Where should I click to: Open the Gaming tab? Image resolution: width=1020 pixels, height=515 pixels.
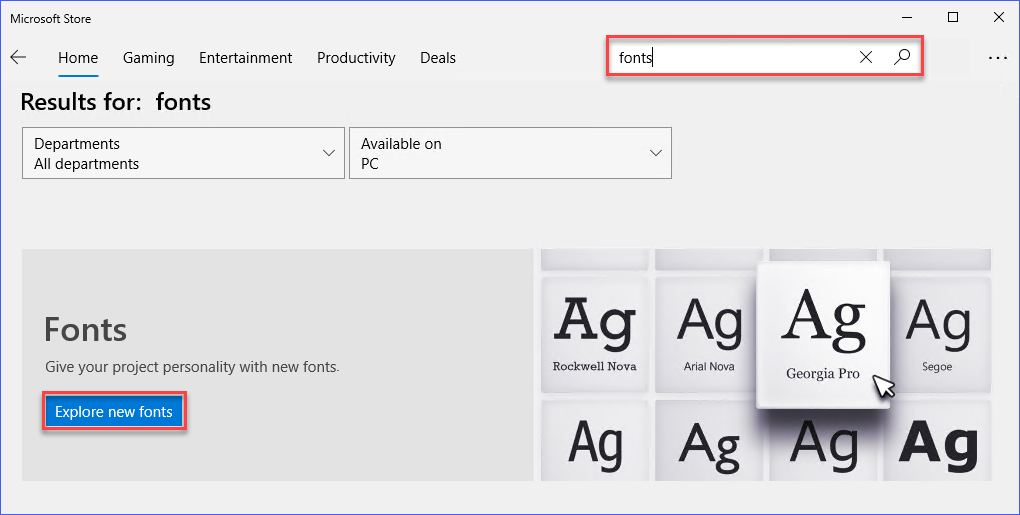(x=148, y=58)
